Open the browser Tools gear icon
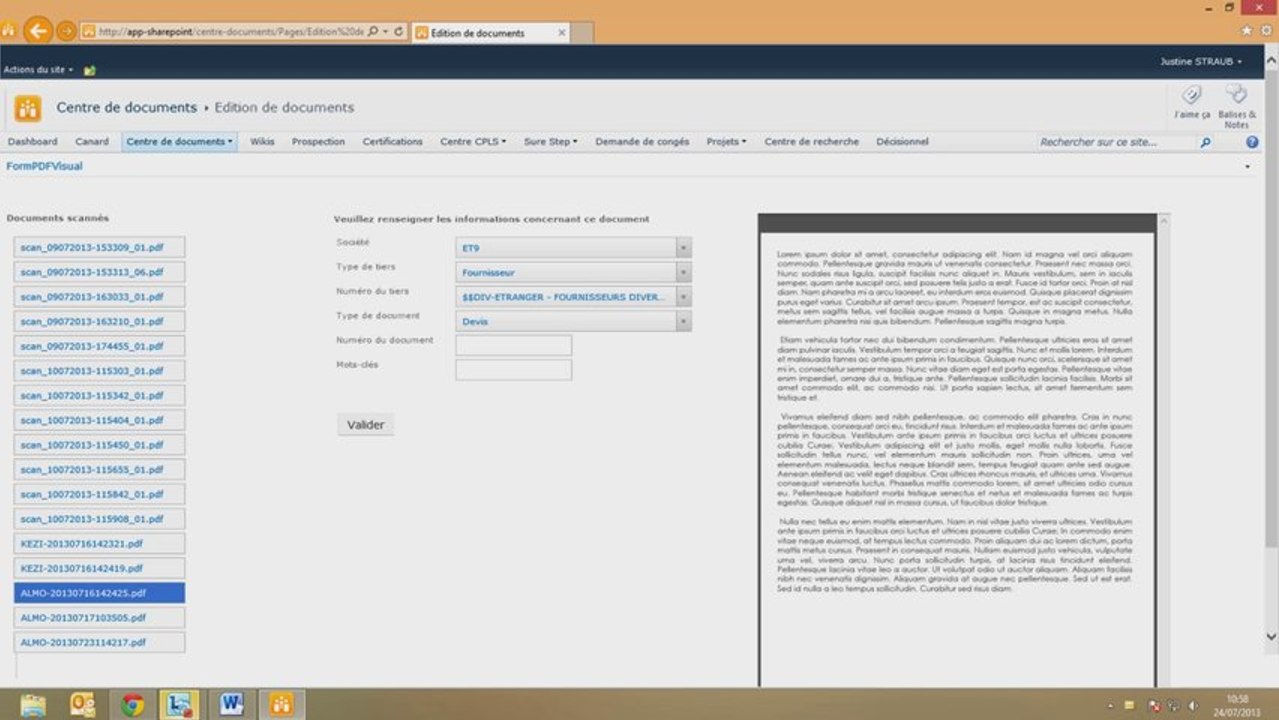Image resolution: width=1279 pixels, height=720 pixels. point(1267,31)
